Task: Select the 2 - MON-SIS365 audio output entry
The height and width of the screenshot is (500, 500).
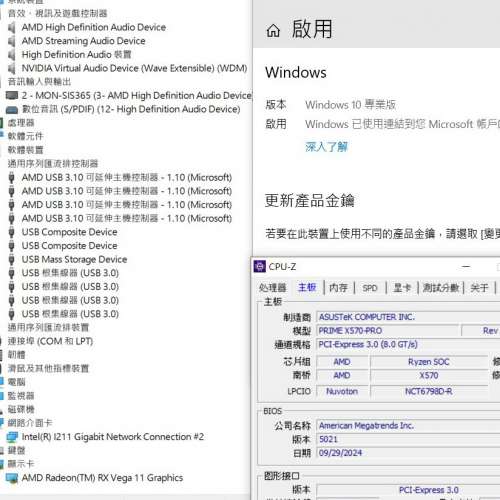Action: coord(137,96)
